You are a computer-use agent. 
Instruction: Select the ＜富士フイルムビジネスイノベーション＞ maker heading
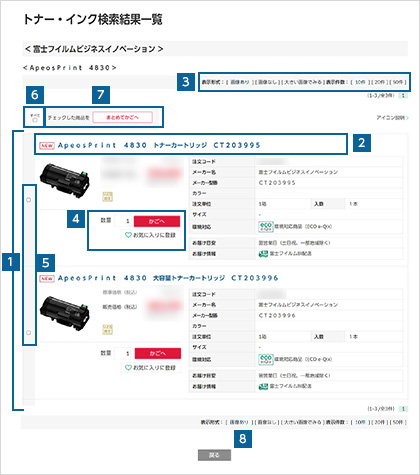(x=94, y=49)
